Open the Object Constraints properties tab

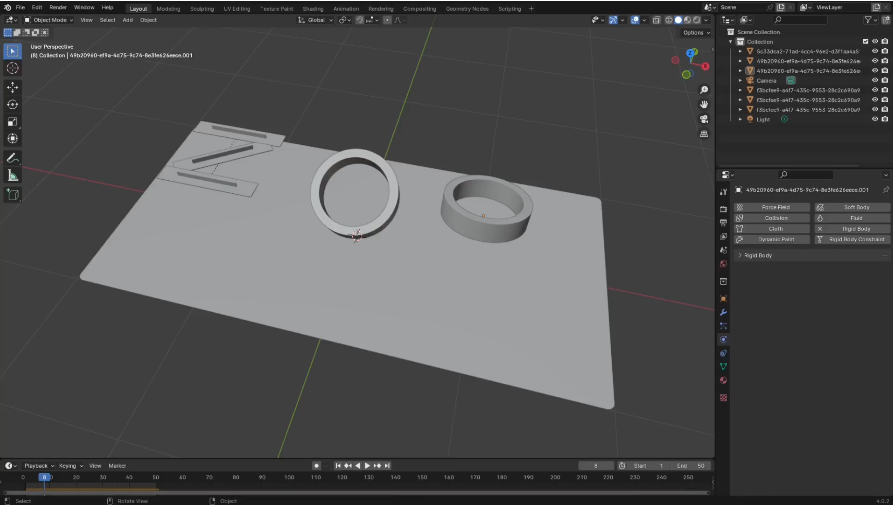click(x=723, y=353)
